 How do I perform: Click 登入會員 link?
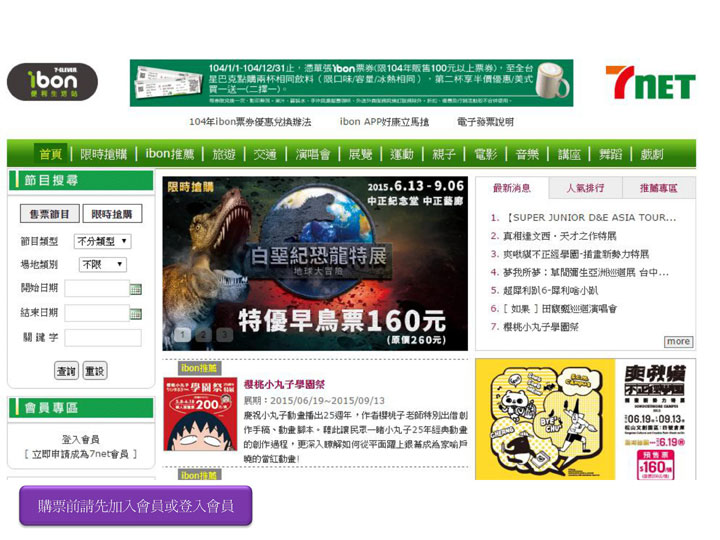[80, 439]
